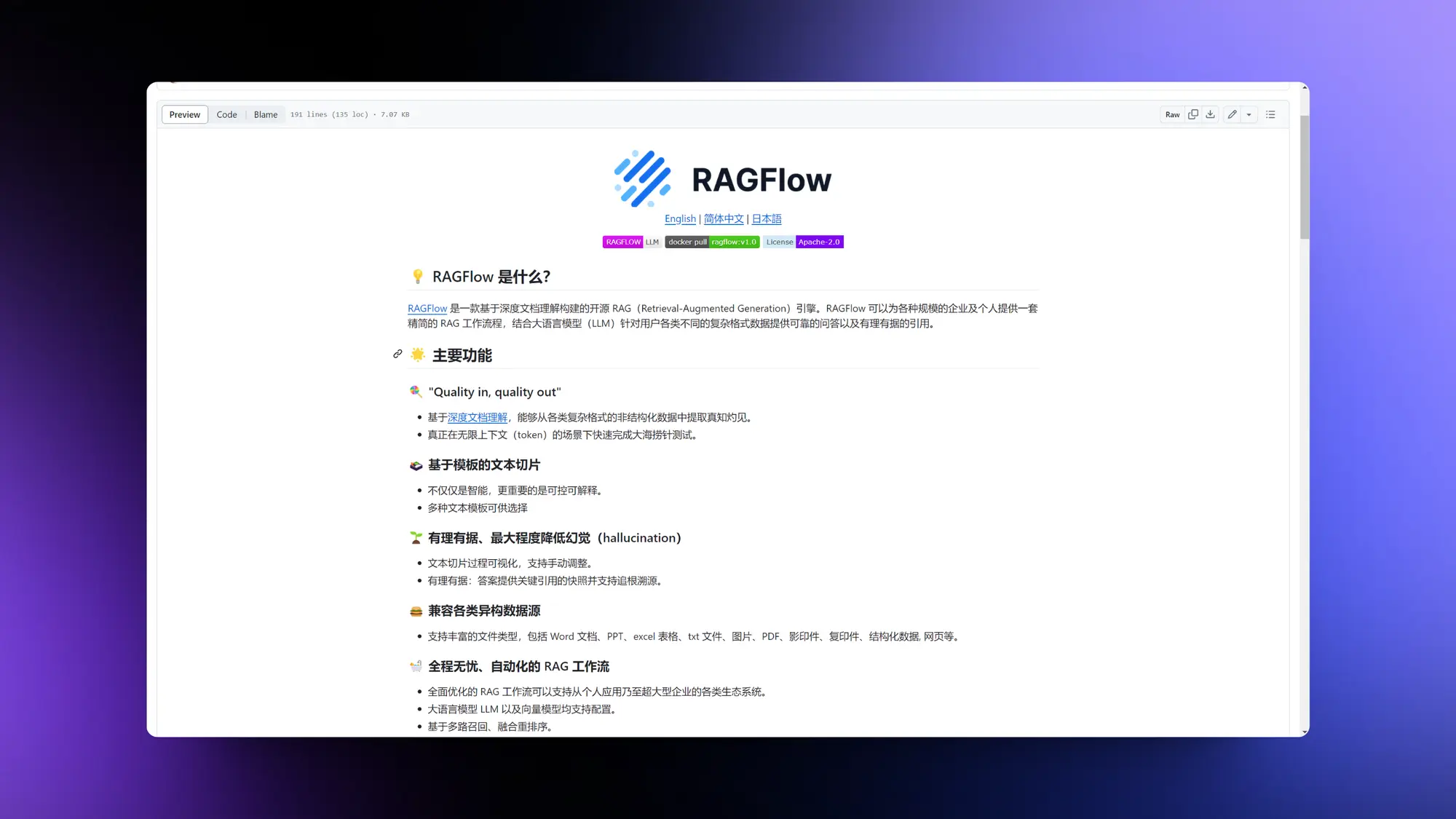Open the 简体中文 readme link
The width and height of the screenshot is (1456, 819).
724,218
